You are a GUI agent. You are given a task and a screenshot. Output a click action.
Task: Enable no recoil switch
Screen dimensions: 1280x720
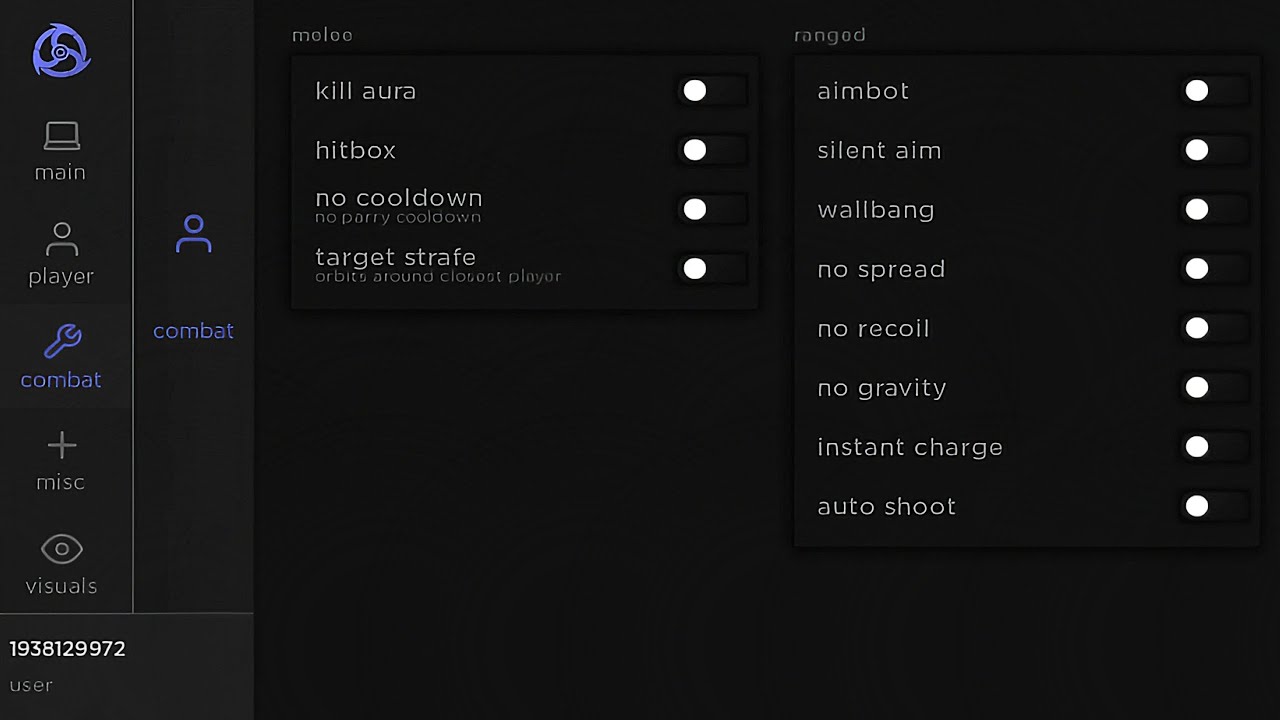[x=1213, y=328]
